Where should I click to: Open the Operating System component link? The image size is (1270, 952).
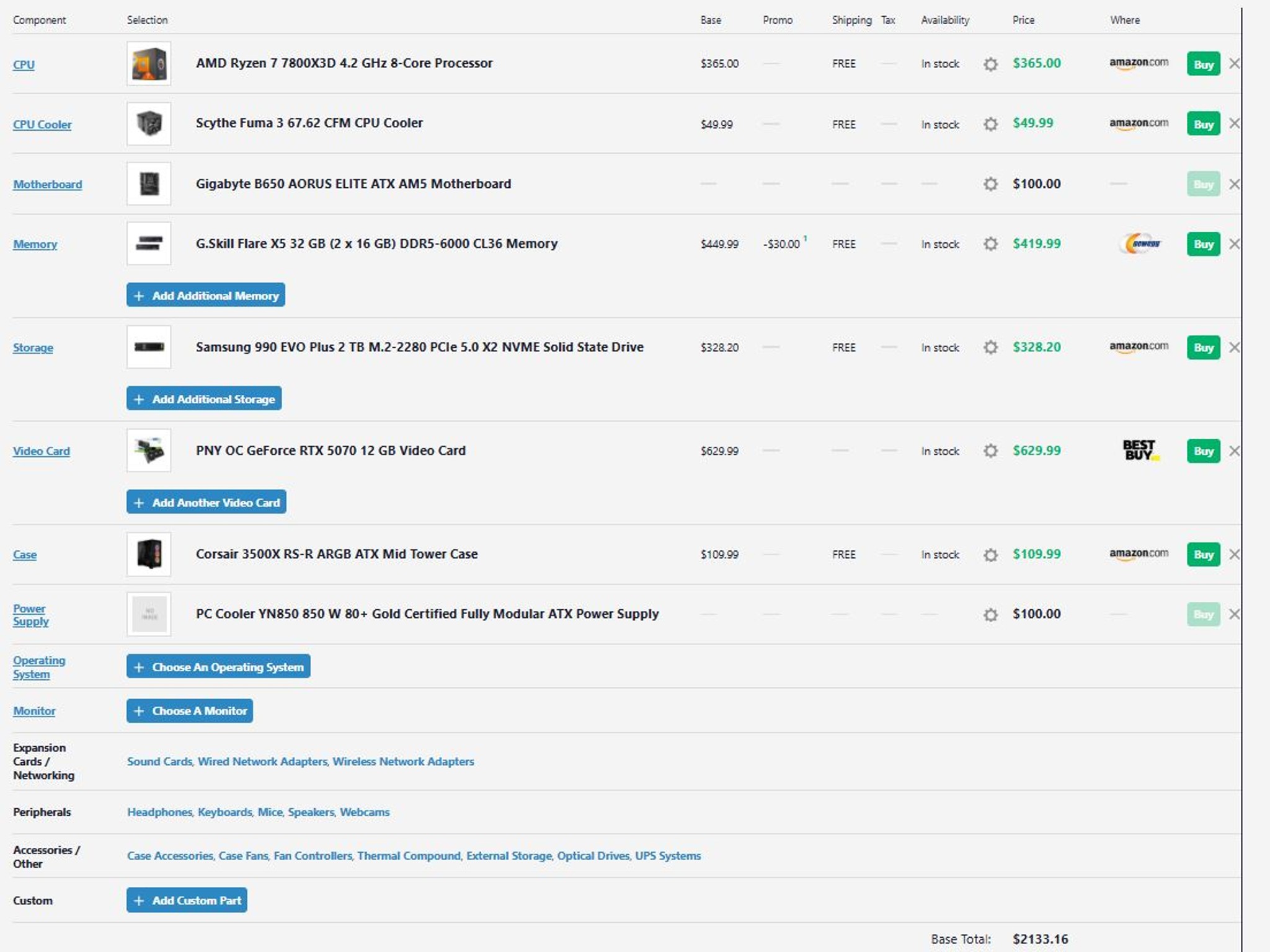38,668
